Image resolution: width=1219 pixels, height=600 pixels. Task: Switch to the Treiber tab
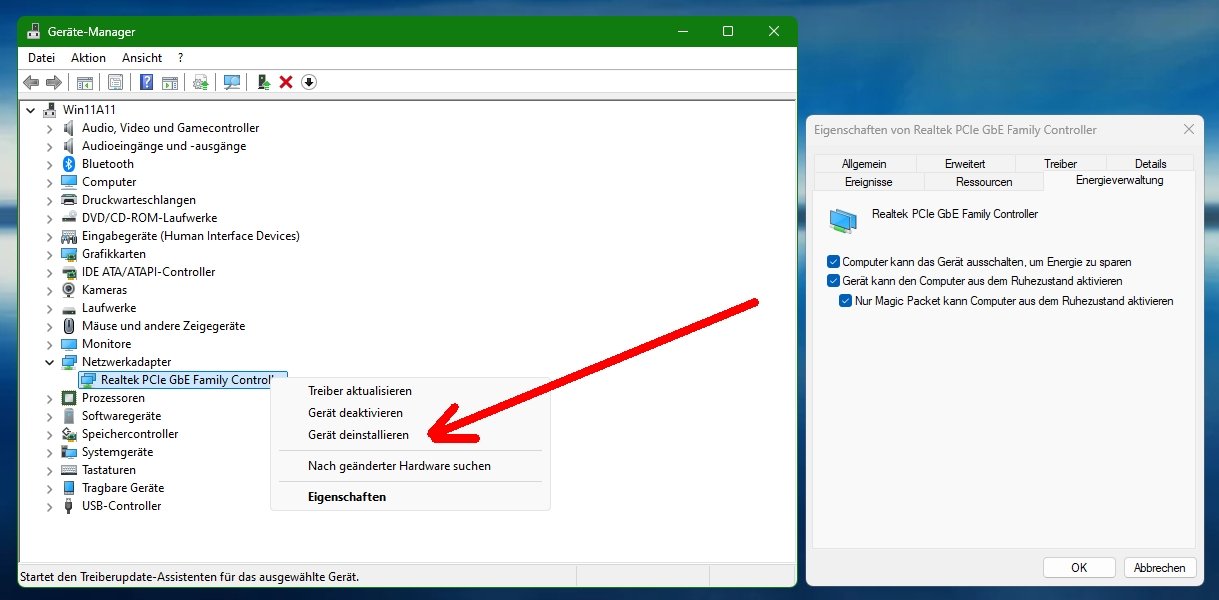pos(1060,164)
